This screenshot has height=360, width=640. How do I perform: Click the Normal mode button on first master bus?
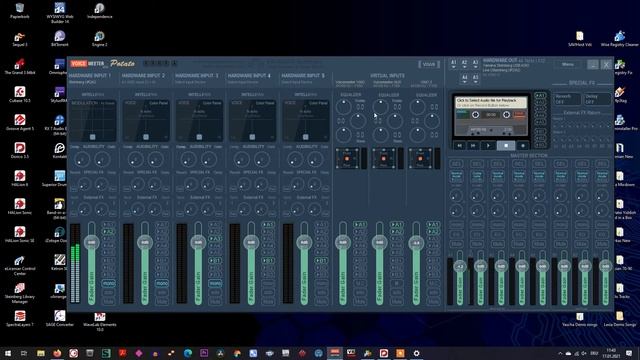click(456, 176)
